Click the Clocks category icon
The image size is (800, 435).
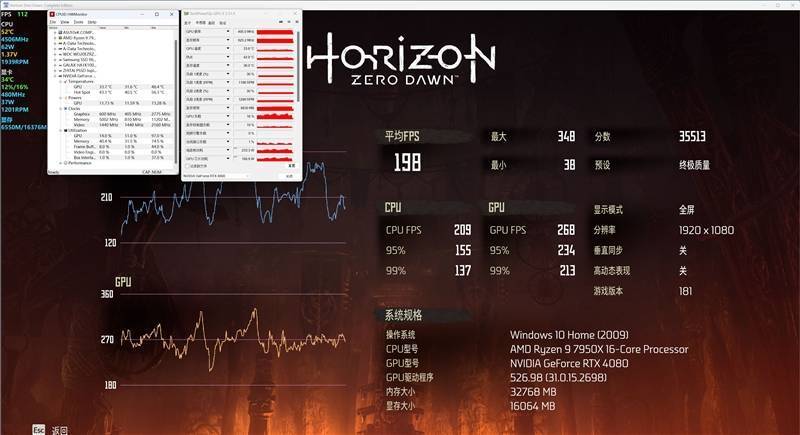65,109
